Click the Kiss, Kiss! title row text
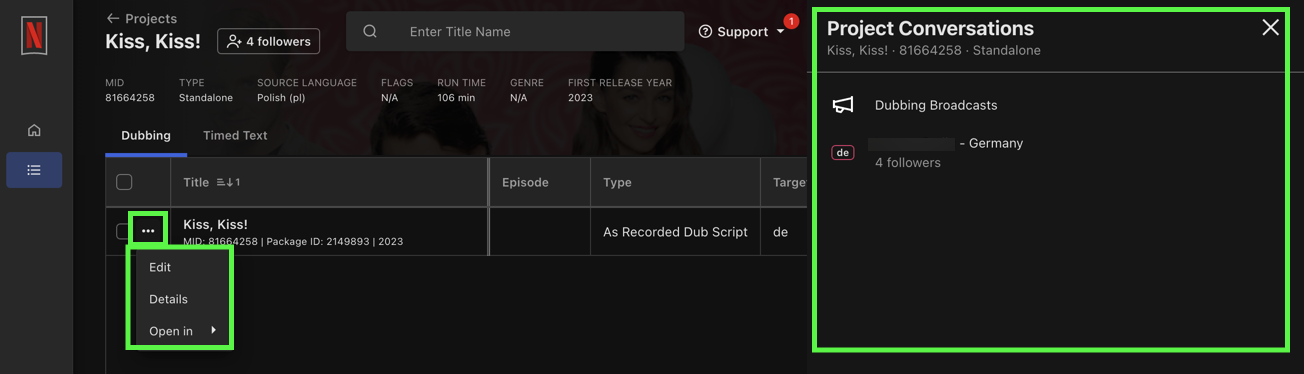1304x374 pixels. [215, 224]
